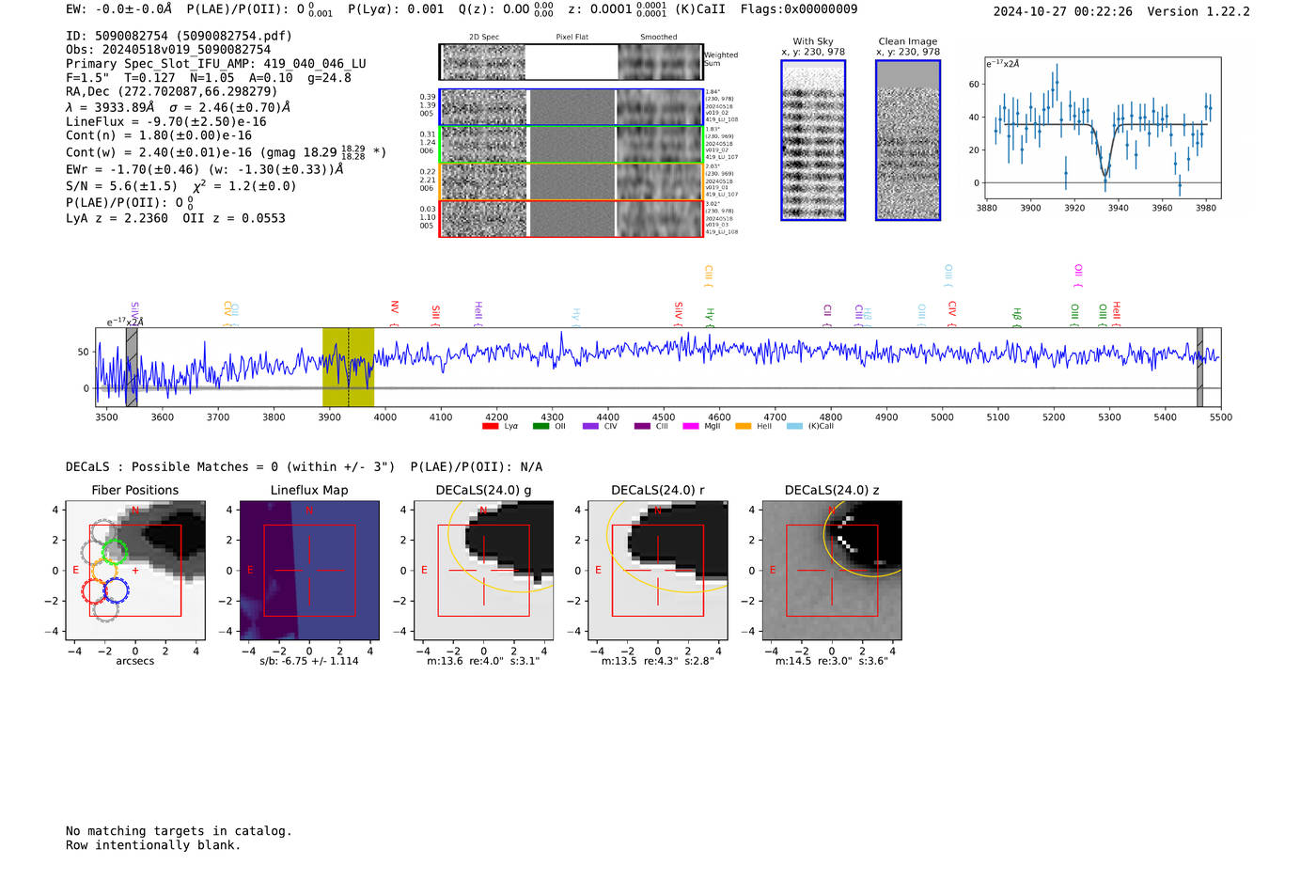The height and width of the screenshot is (896, 1316).
Task: Open the DECaLS(24.0) g image
Action: pyautogui.click(x=484, y=570)
